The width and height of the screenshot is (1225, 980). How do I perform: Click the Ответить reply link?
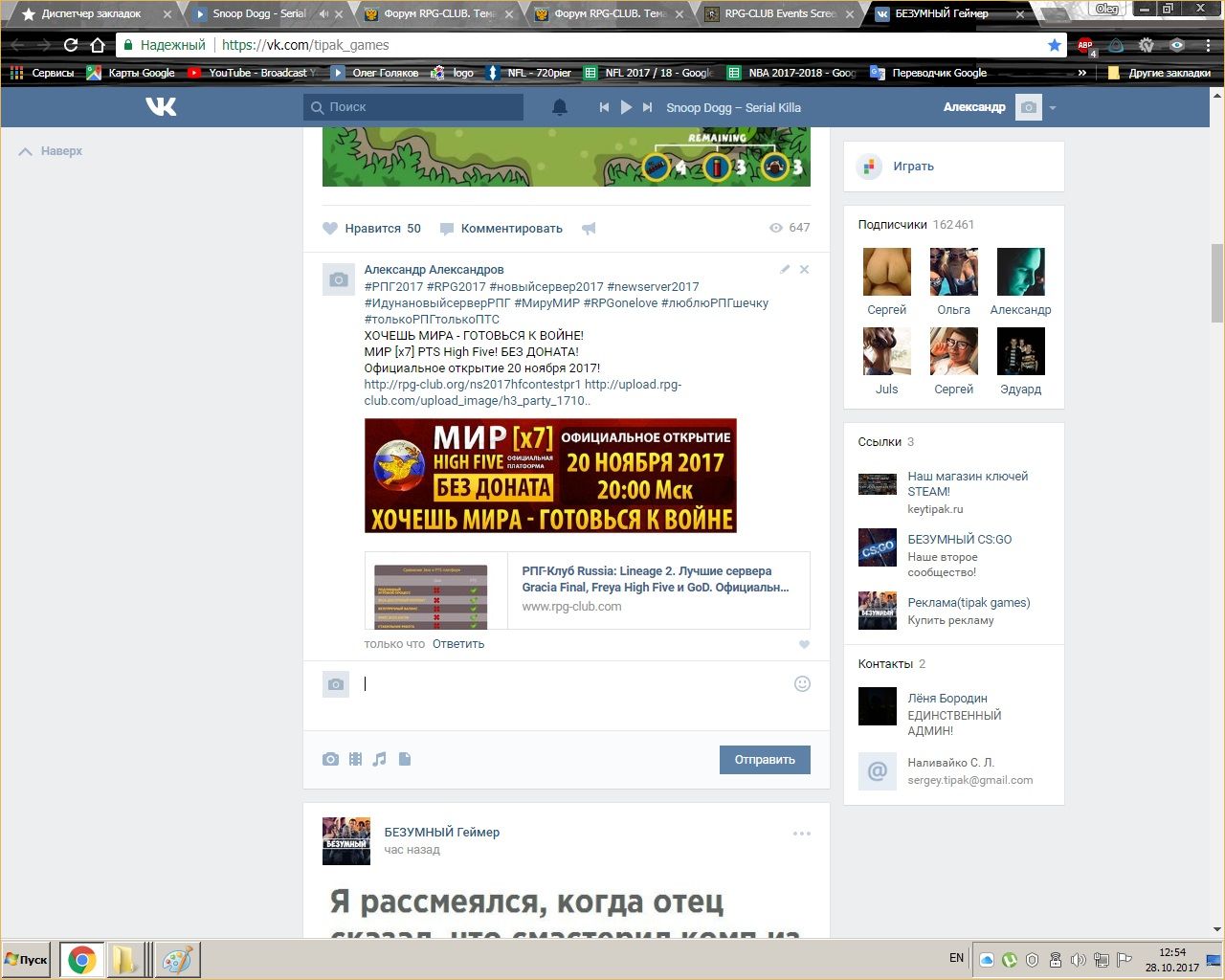pos(457,644)
